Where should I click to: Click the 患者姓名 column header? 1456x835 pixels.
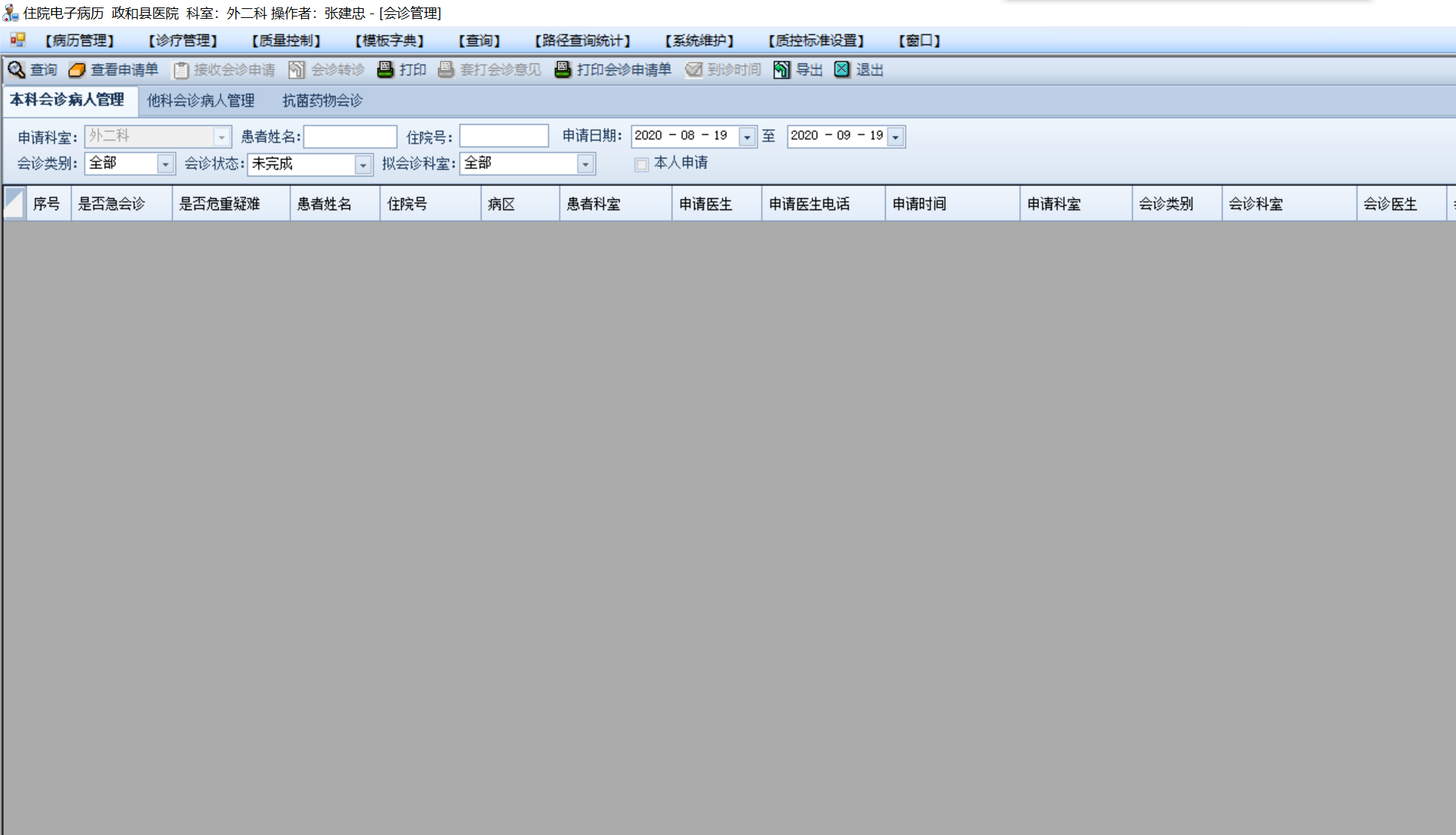point(324,204)
